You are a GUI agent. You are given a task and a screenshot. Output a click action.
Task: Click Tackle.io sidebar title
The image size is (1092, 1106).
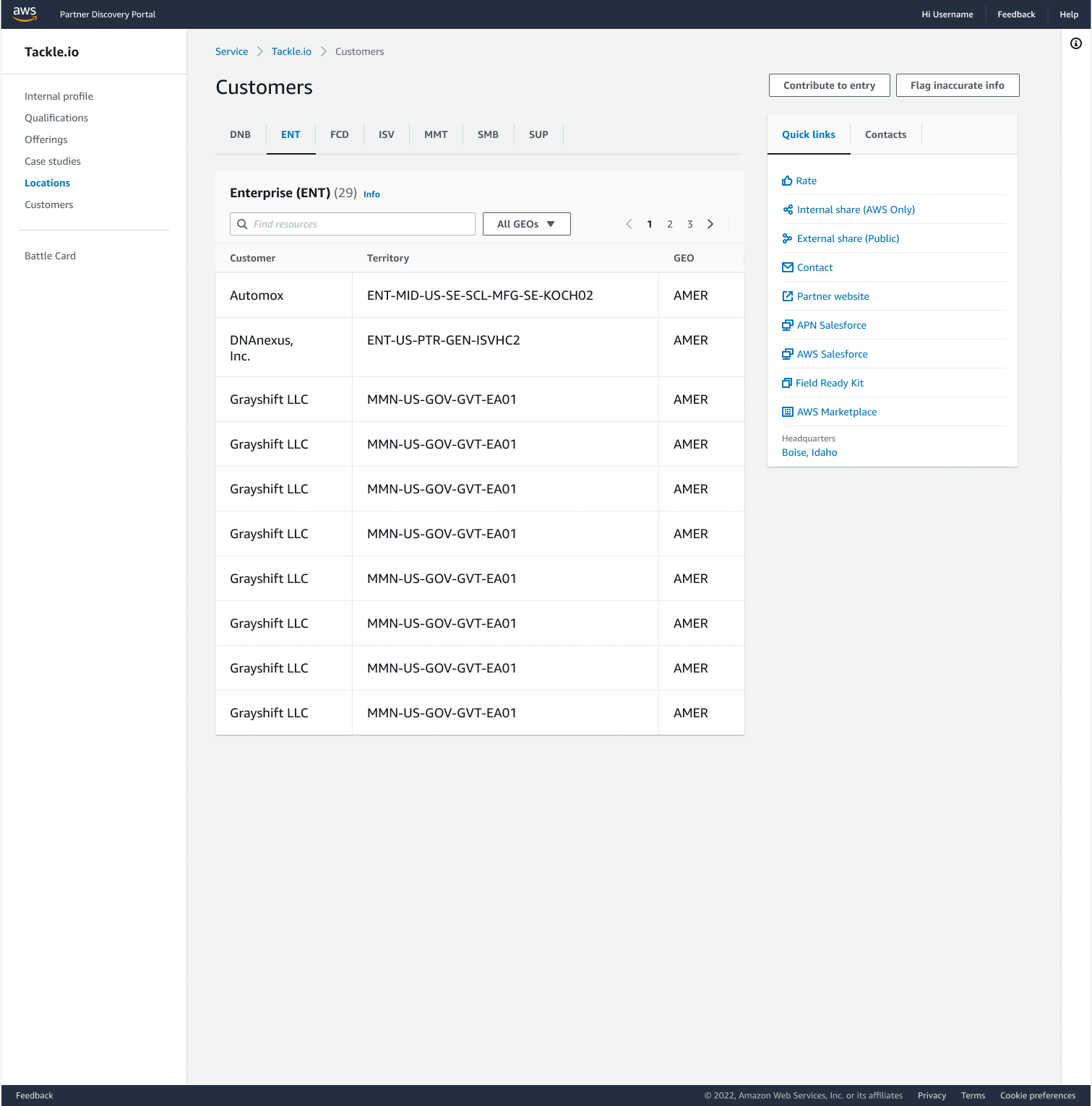51,52
